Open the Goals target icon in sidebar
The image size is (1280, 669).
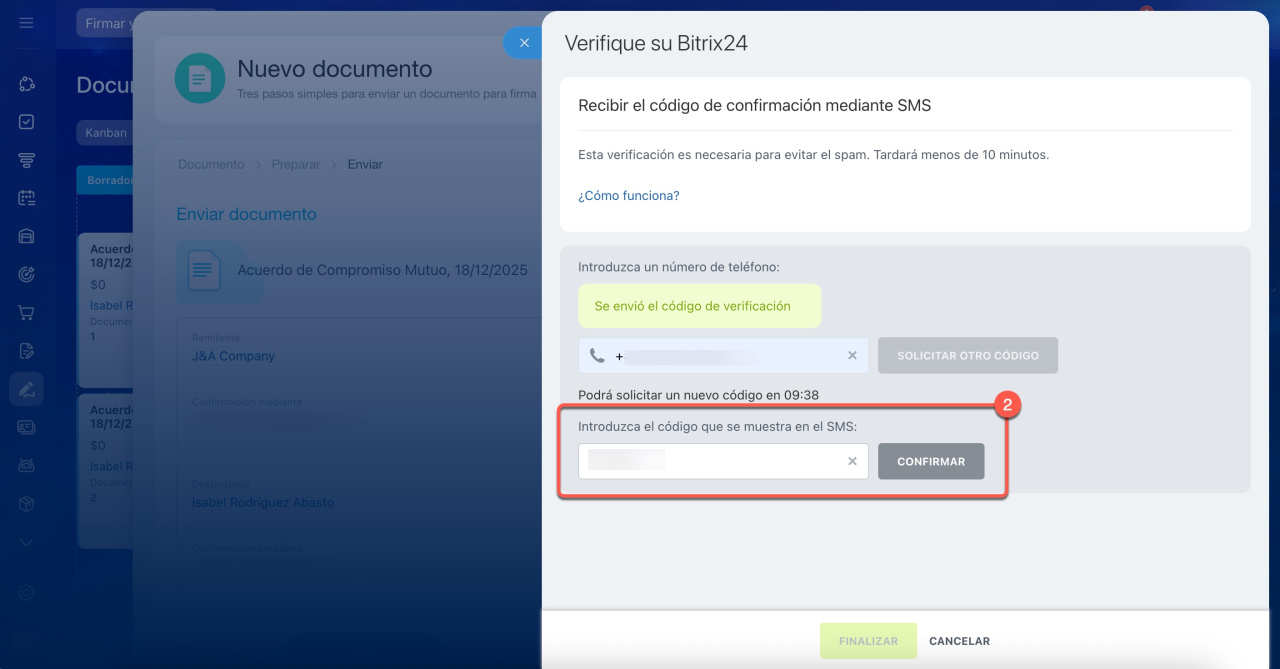[x=26, y=274]
